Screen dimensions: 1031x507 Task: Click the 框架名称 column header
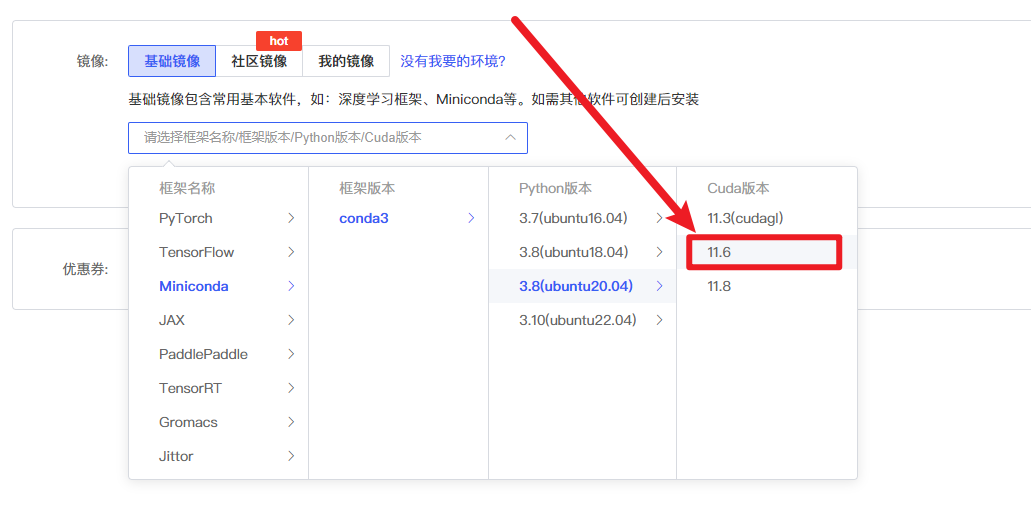[x=187, y=188]
